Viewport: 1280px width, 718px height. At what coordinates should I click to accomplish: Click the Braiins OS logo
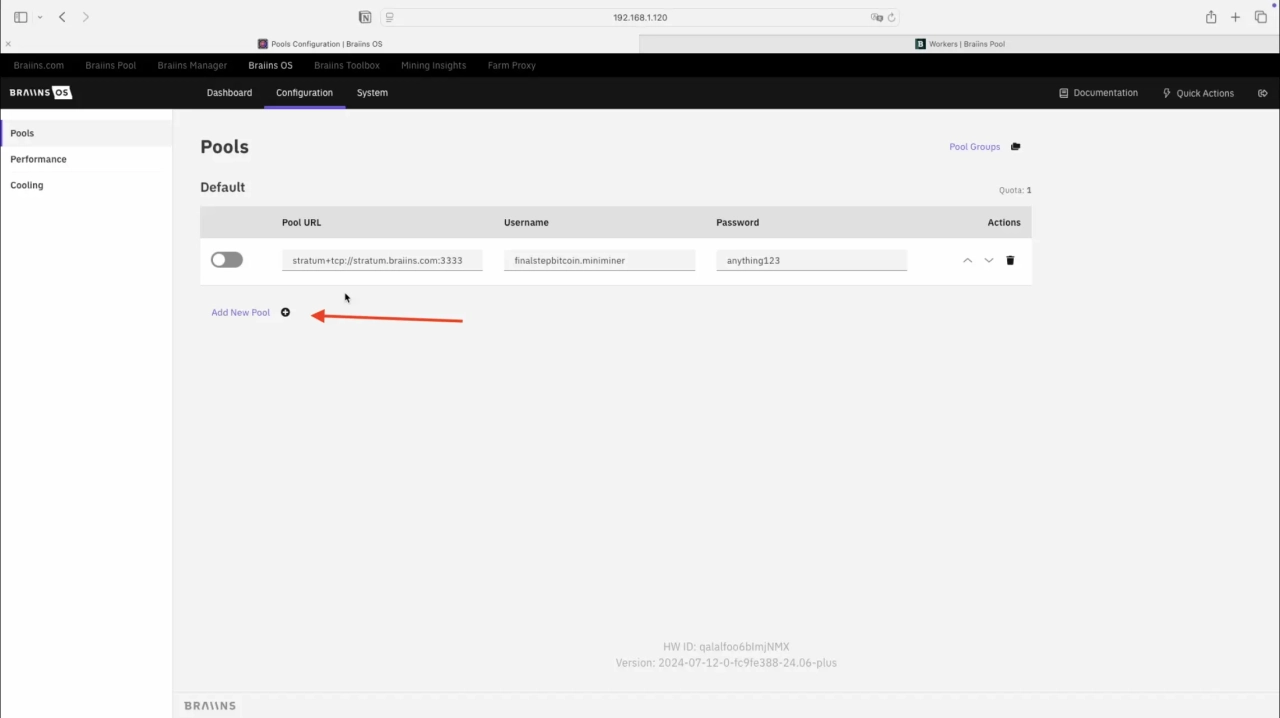click(x=41, y=93)
